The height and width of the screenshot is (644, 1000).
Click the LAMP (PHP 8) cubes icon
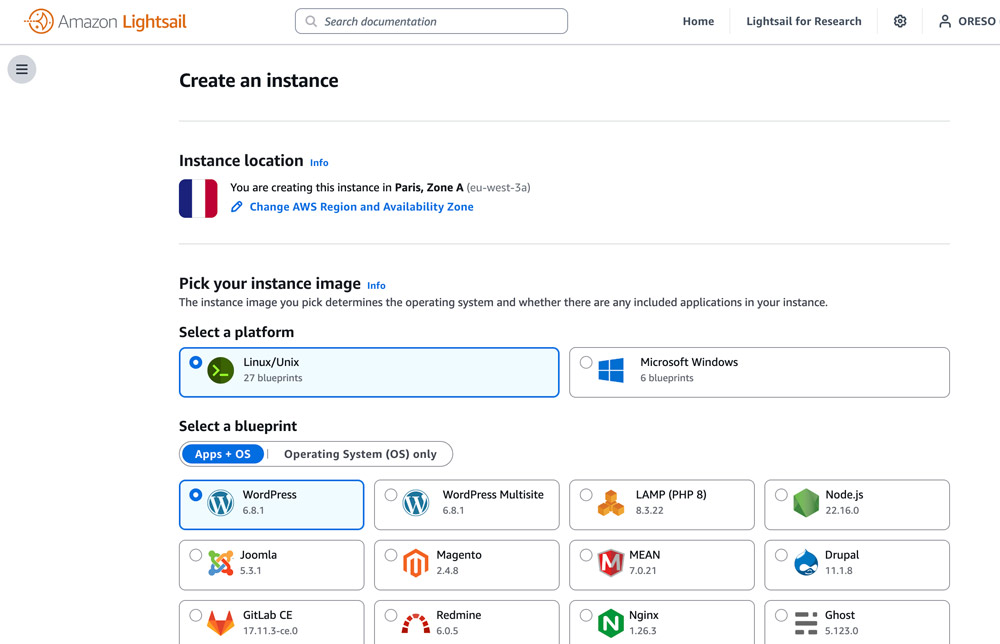[x=611, y=503]
